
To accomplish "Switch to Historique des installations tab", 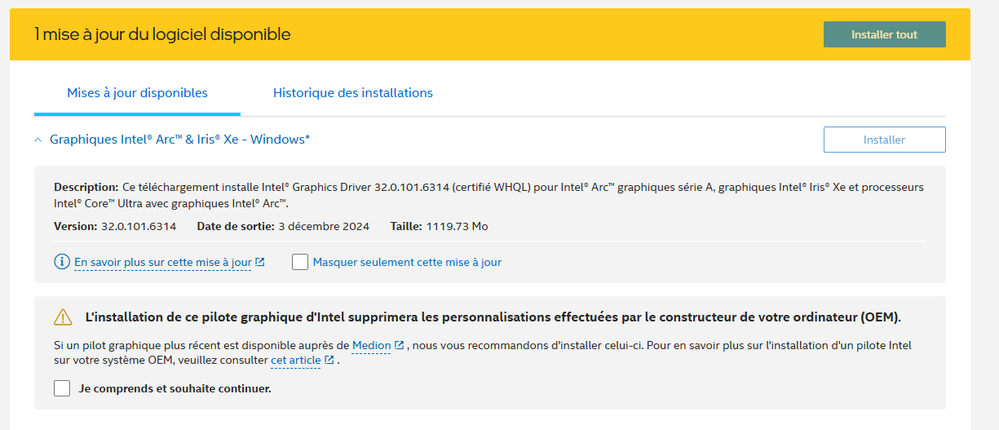I will (353, 93).
